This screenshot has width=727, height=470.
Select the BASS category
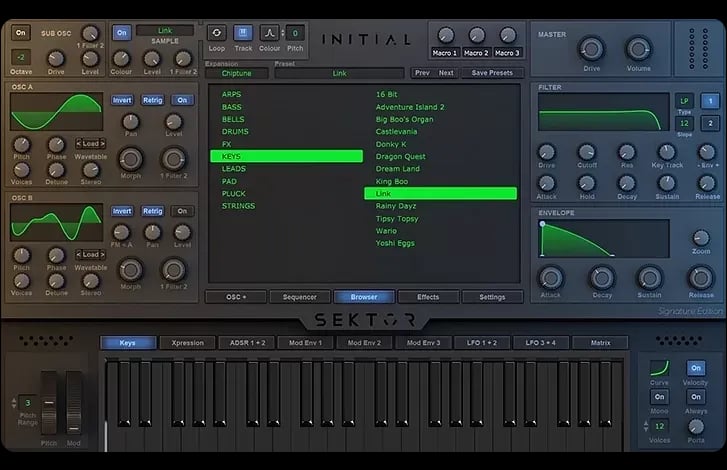click(x=231, y=107)
